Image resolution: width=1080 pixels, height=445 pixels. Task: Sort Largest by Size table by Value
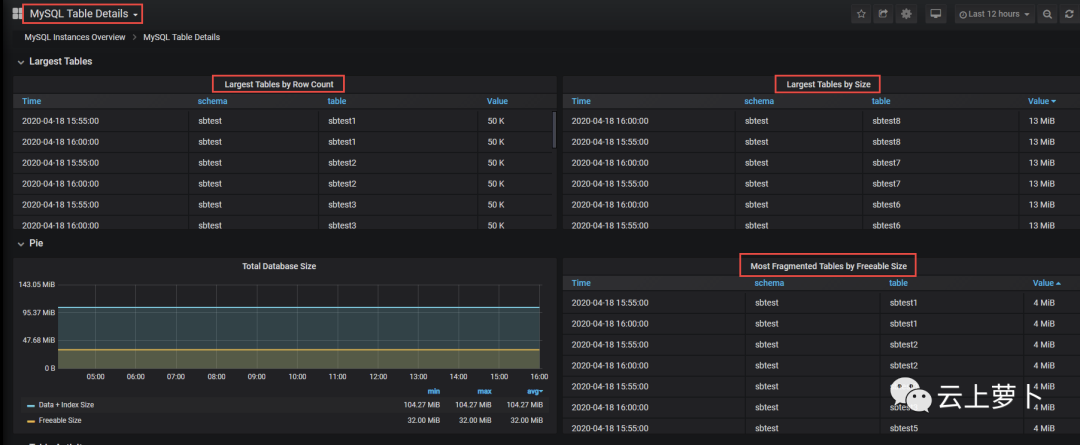point(1042,101)
